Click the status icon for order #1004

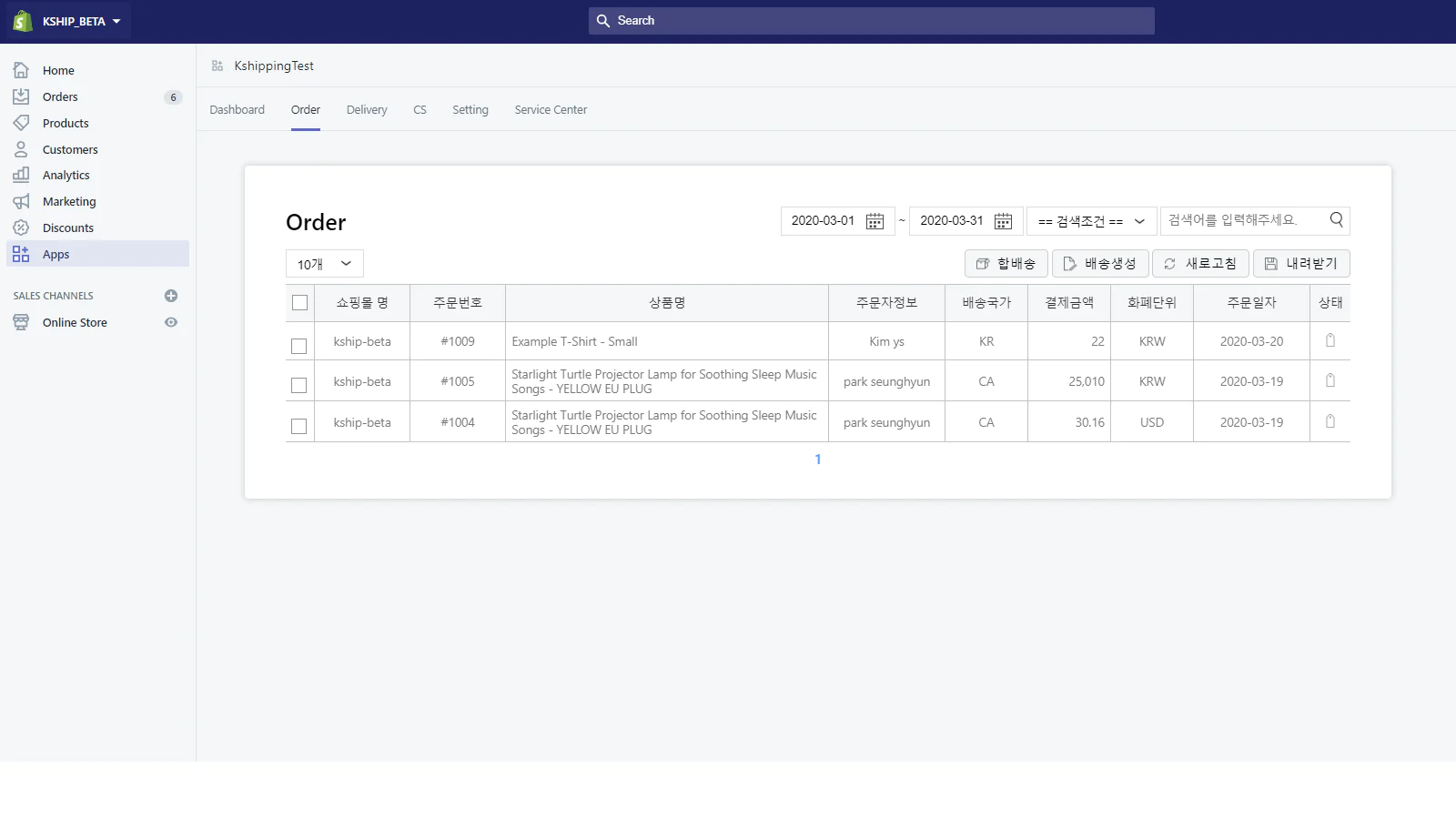tap(1330, 421)
